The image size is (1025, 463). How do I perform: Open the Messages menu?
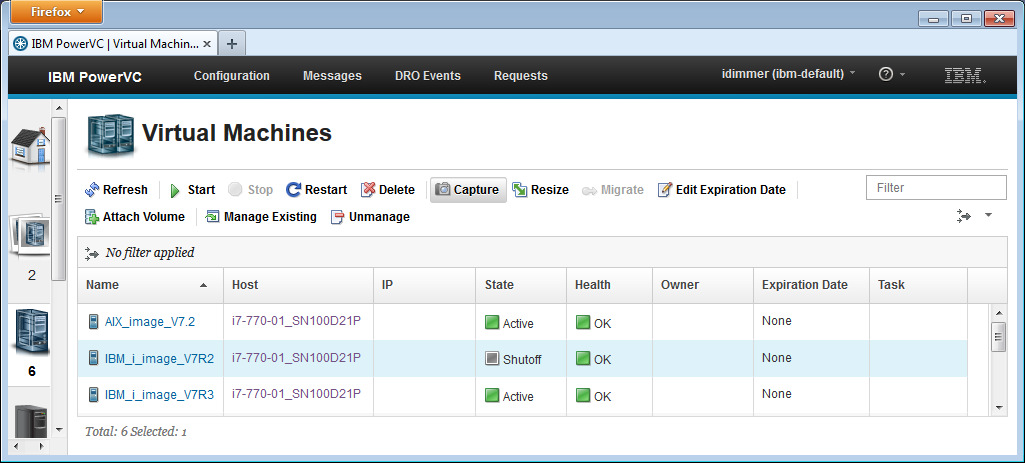pyautogui.click(x=332, y=76)
